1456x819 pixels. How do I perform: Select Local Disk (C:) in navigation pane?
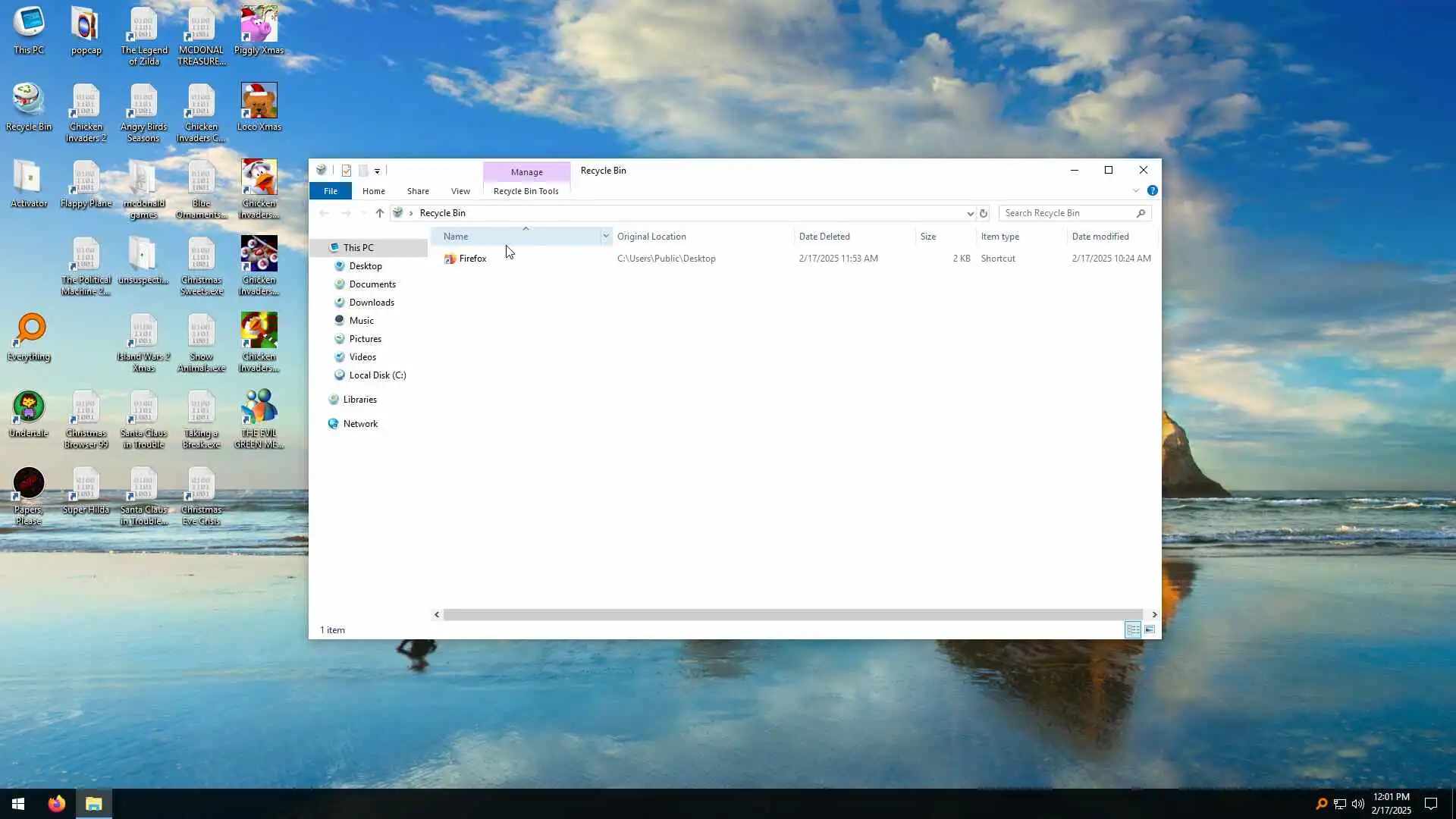coord(377,375)
